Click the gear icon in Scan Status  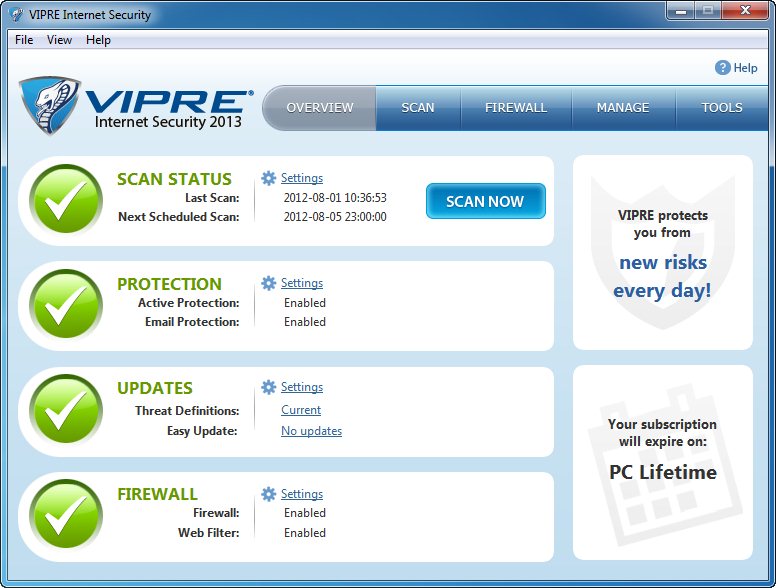click(268, 178)
